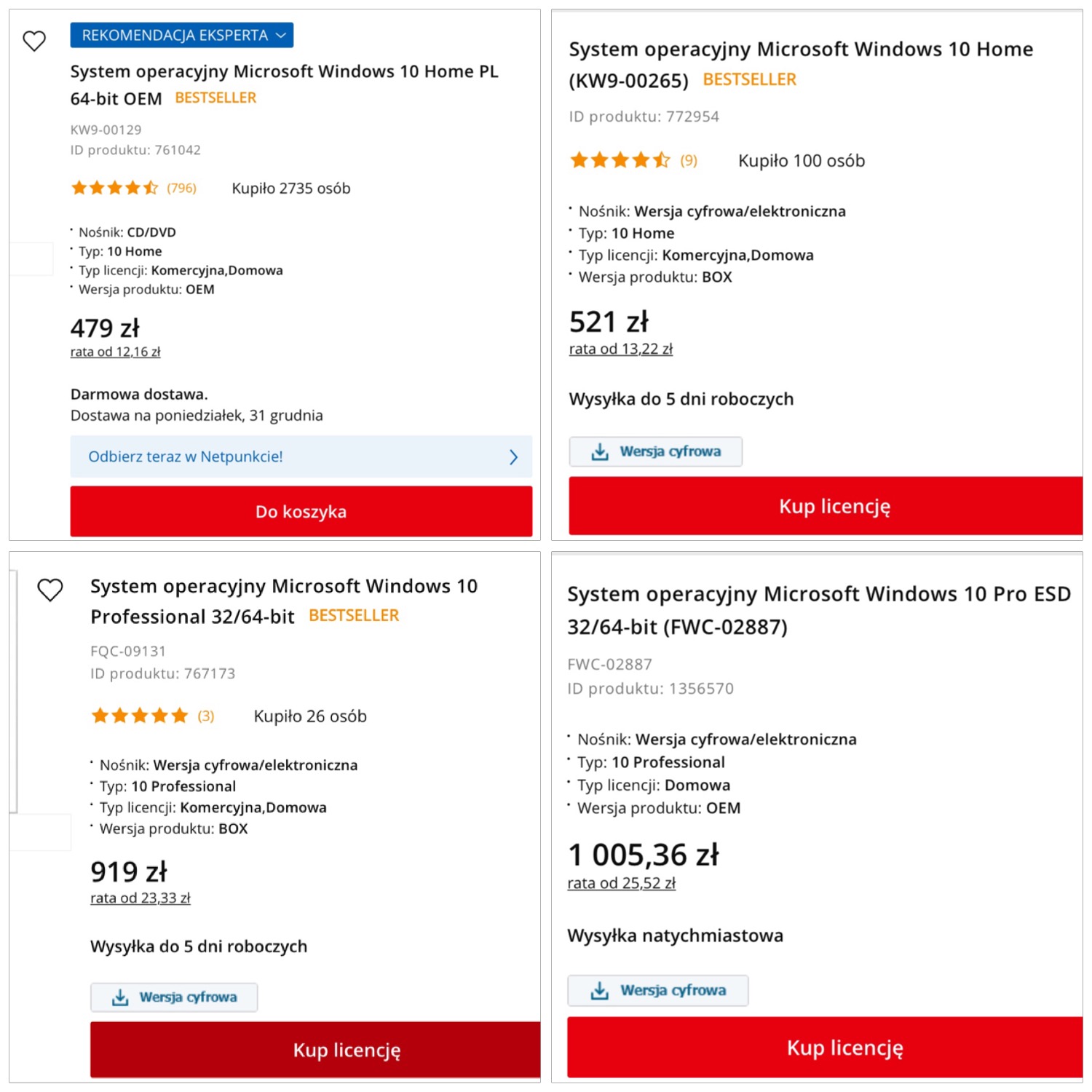Open star rating of Windows 10 Professional

point(139,716)
